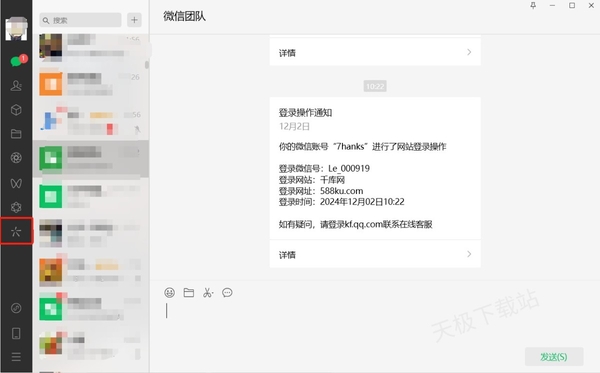Click the screenshot scissors icon
Image resolution: width=600 pixels, height=373 pixels.
[208, 293]
